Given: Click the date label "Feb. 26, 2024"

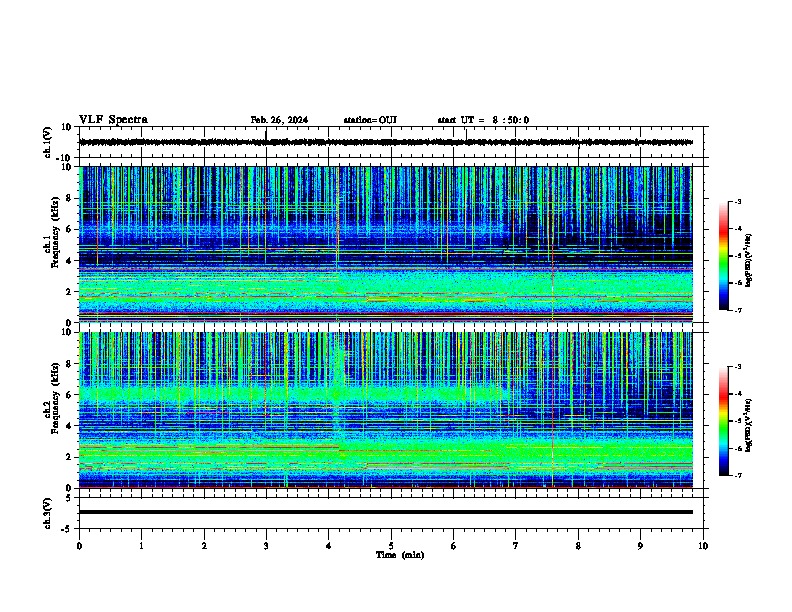Looking at the screenshot, I should click(279, 120).
